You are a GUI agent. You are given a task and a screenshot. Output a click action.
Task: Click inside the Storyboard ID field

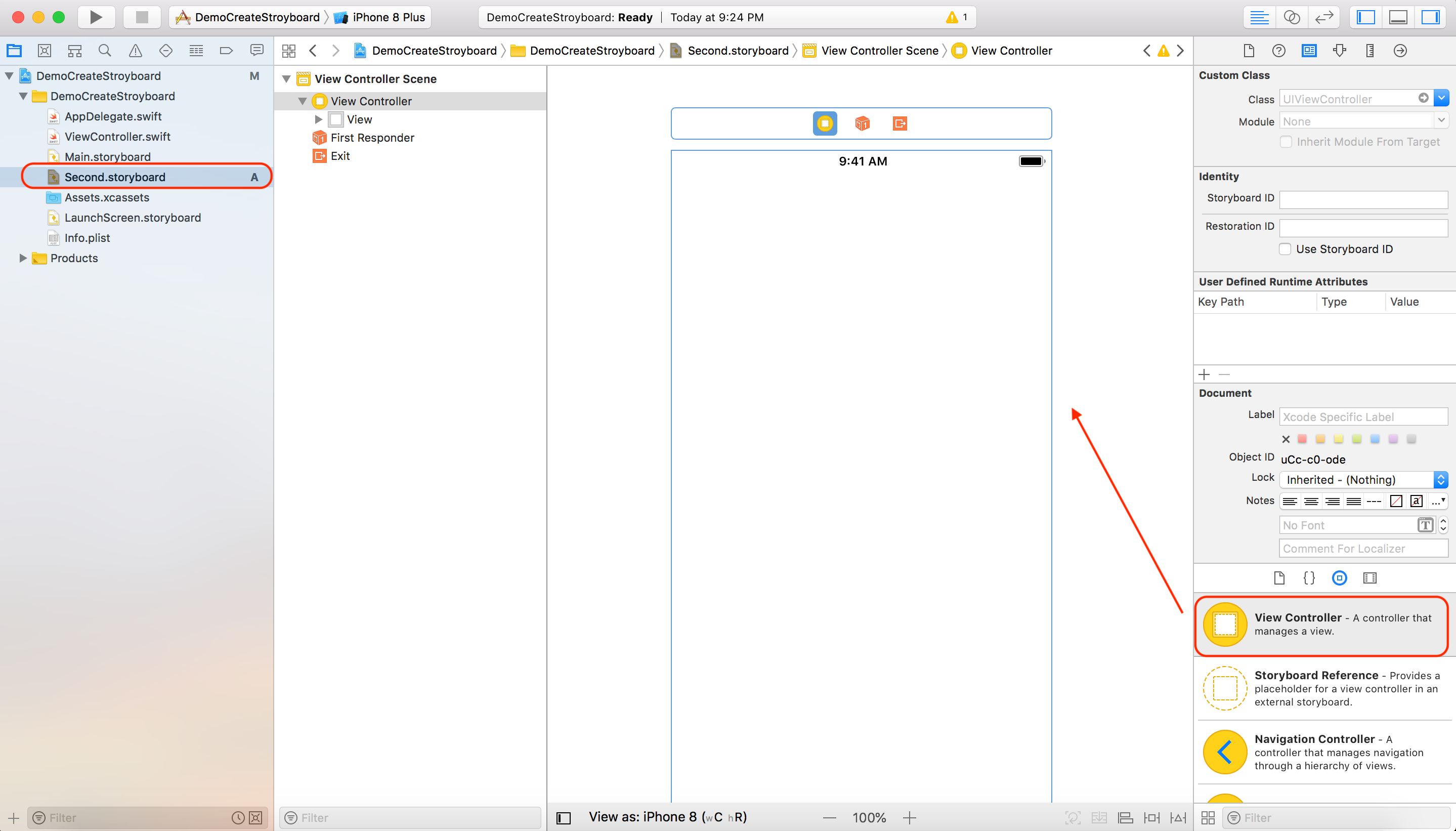[x=1362, y=198]
